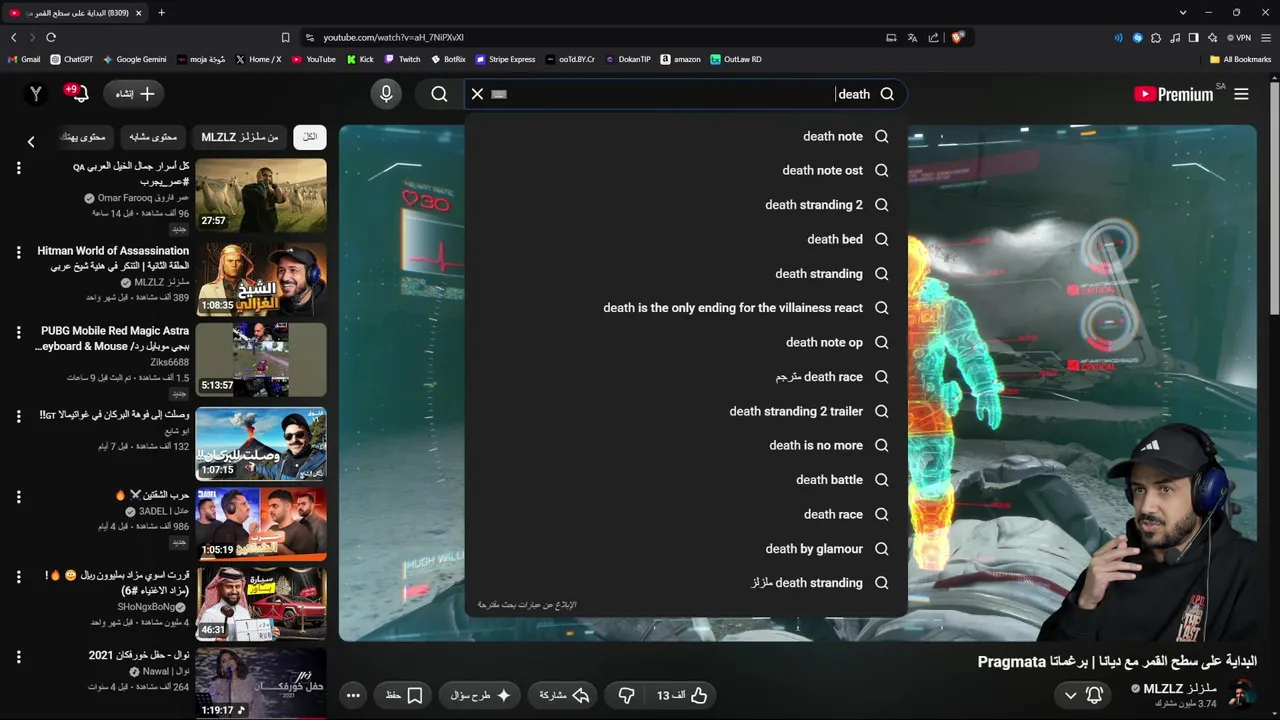Click the magnifier button left of search box
The height and width of the screenshot is (720, 1280).
tap(439, 94)
